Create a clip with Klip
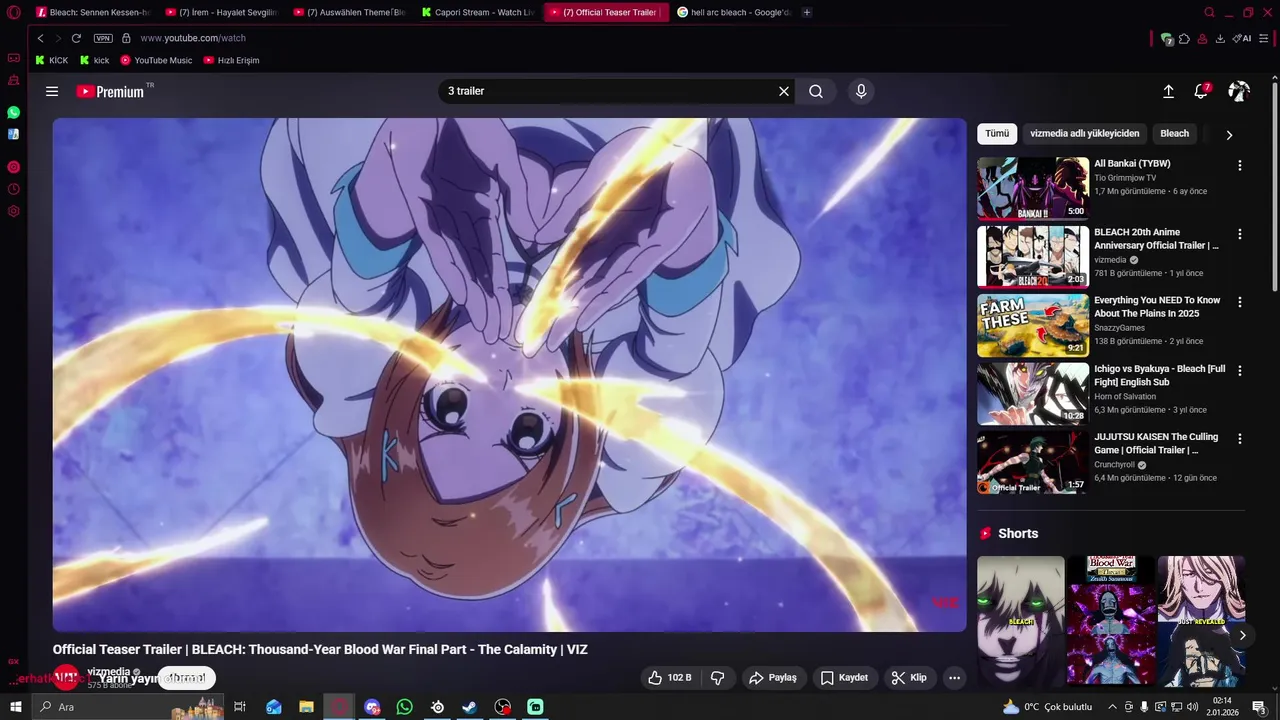This screenshot has width=1280, height=720. click(909, 678)
